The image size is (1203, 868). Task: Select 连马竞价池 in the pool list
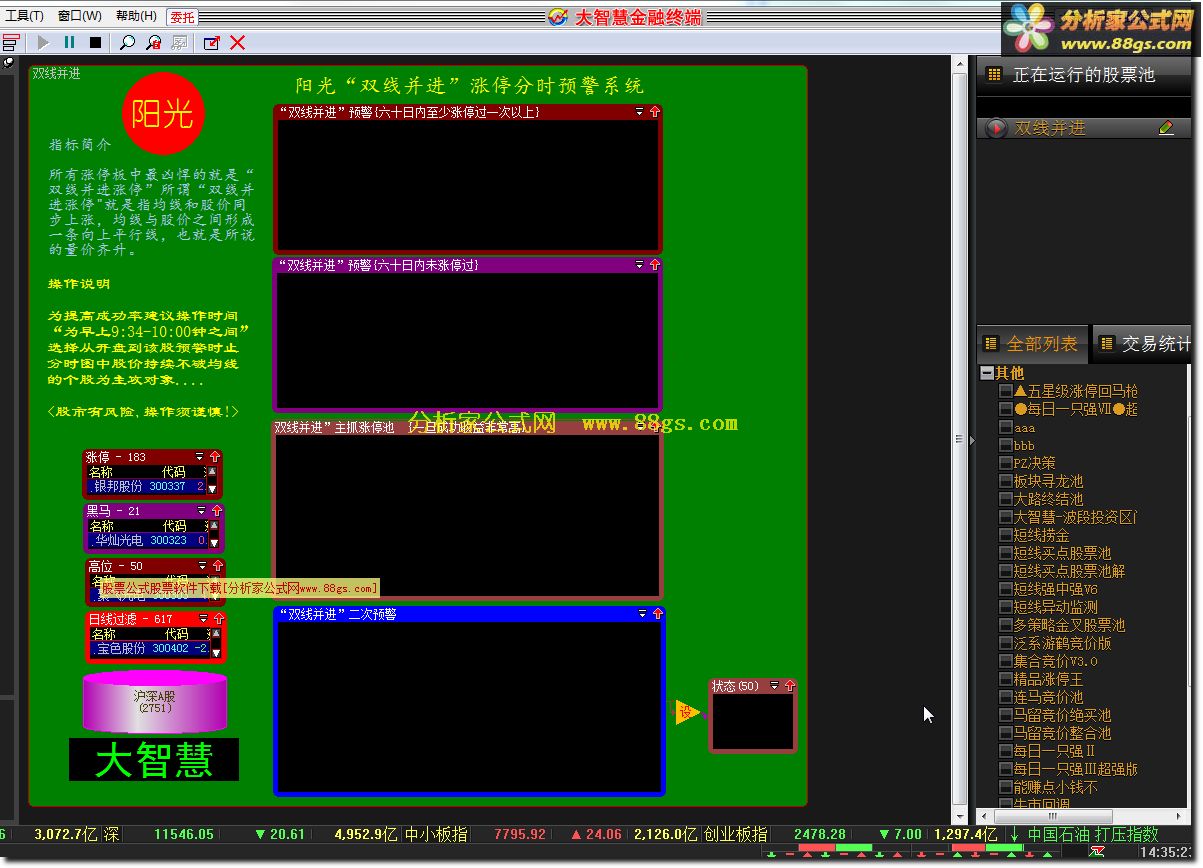1048,697
